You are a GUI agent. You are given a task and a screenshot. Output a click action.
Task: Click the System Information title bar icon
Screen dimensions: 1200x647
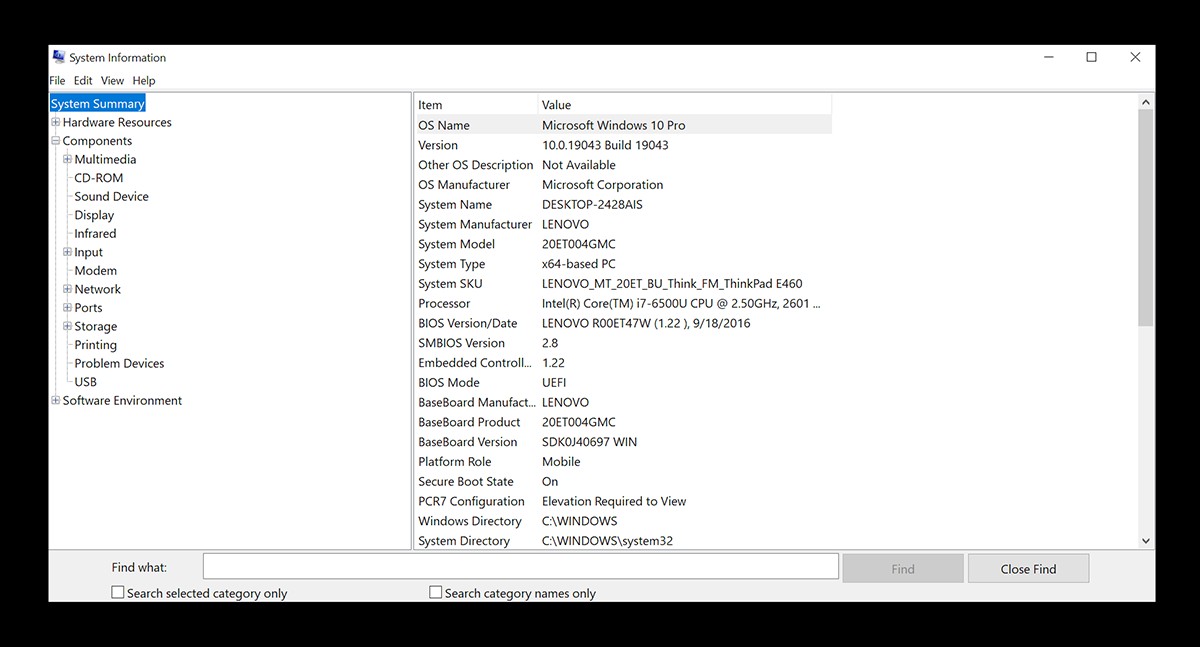pos(59,57)
